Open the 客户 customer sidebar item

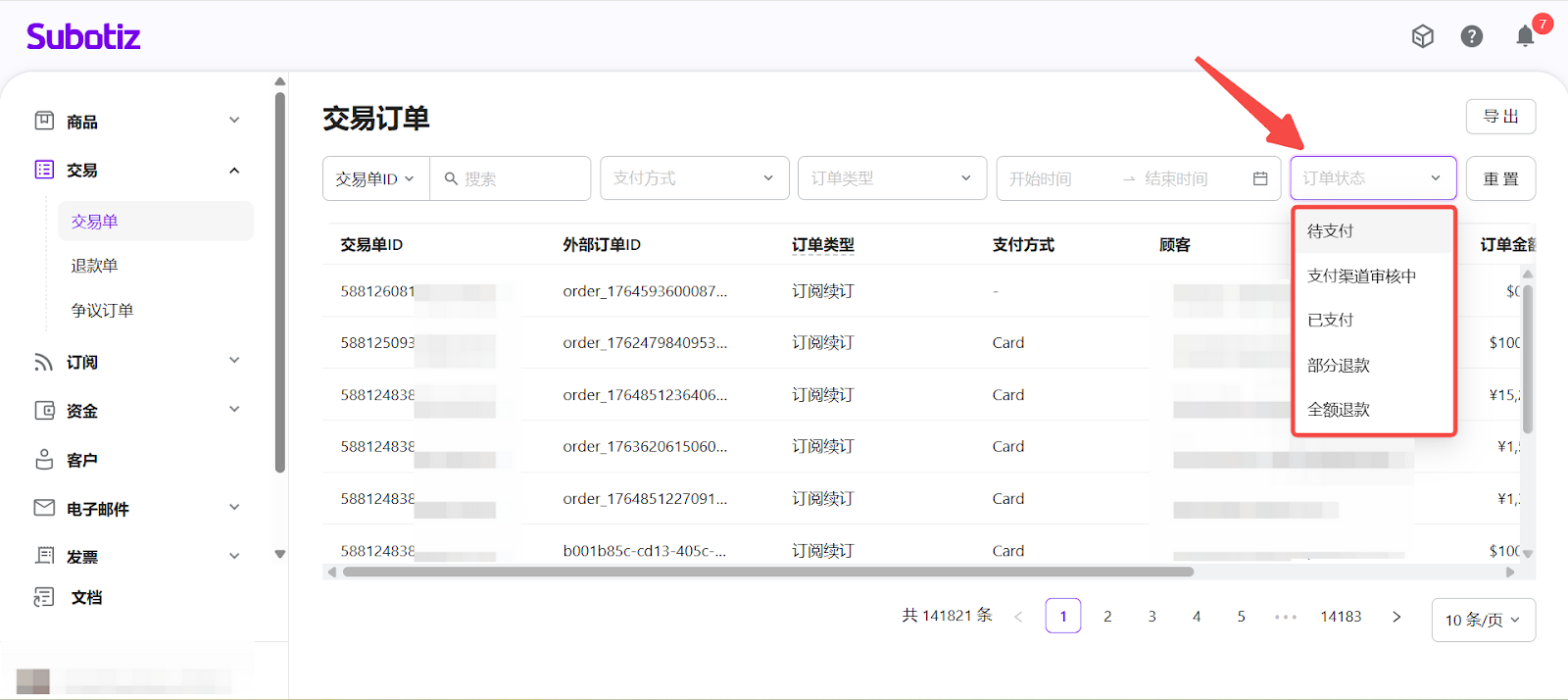(x=81, y=460)
